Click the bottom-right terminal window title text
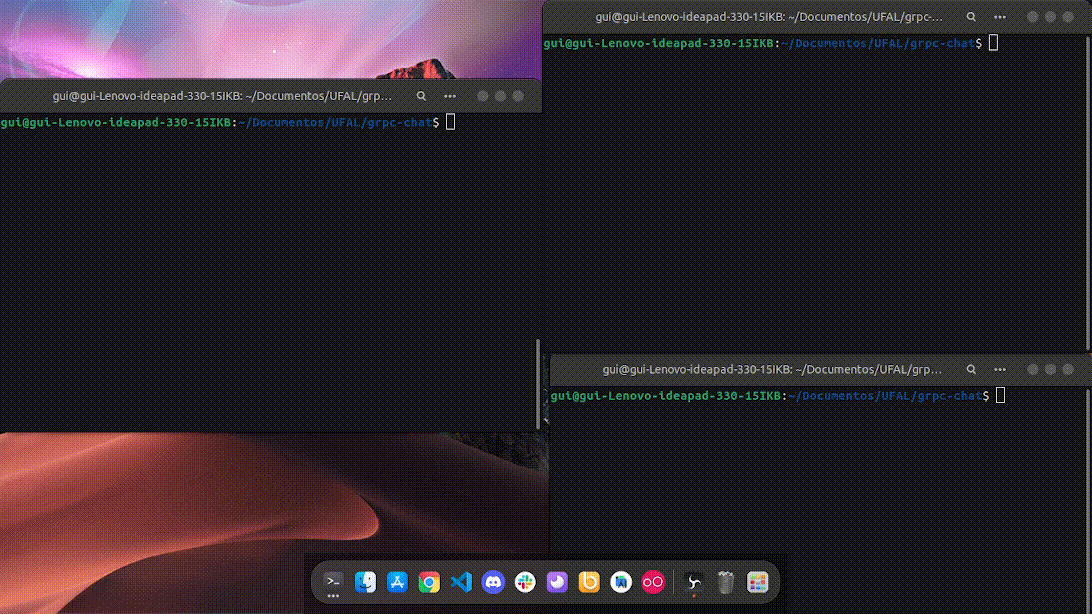 [x=772, y=370]
